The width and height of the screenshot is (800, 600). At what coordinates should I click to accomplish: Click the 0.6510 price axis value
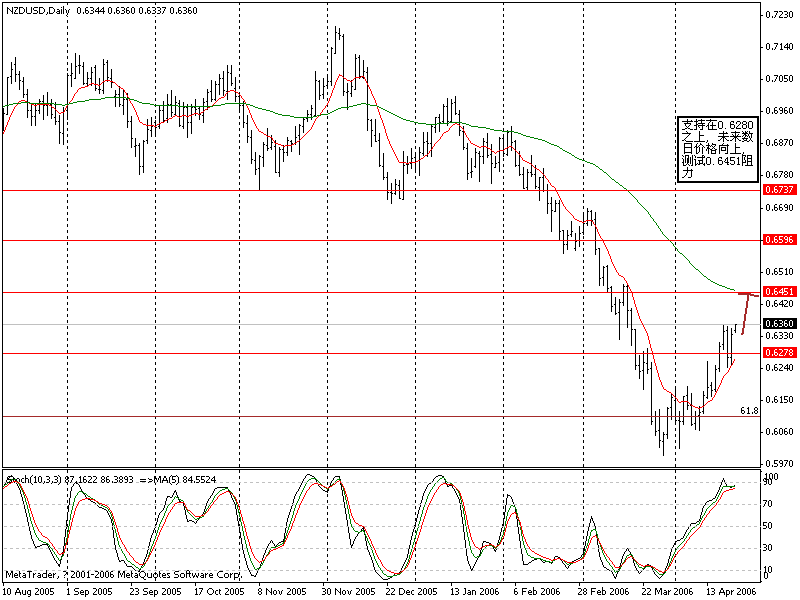tap(780, 272)
